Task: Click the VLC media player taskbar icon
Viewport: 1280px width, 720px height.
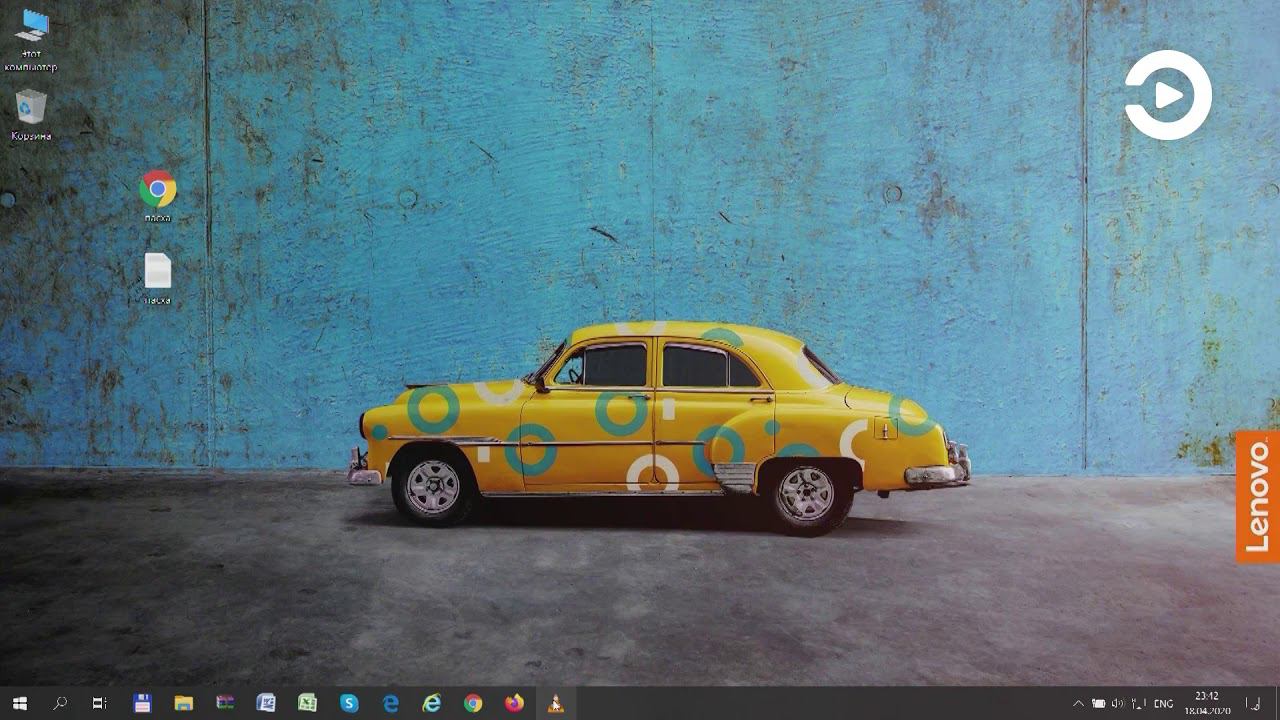Action: pos(556,703)
